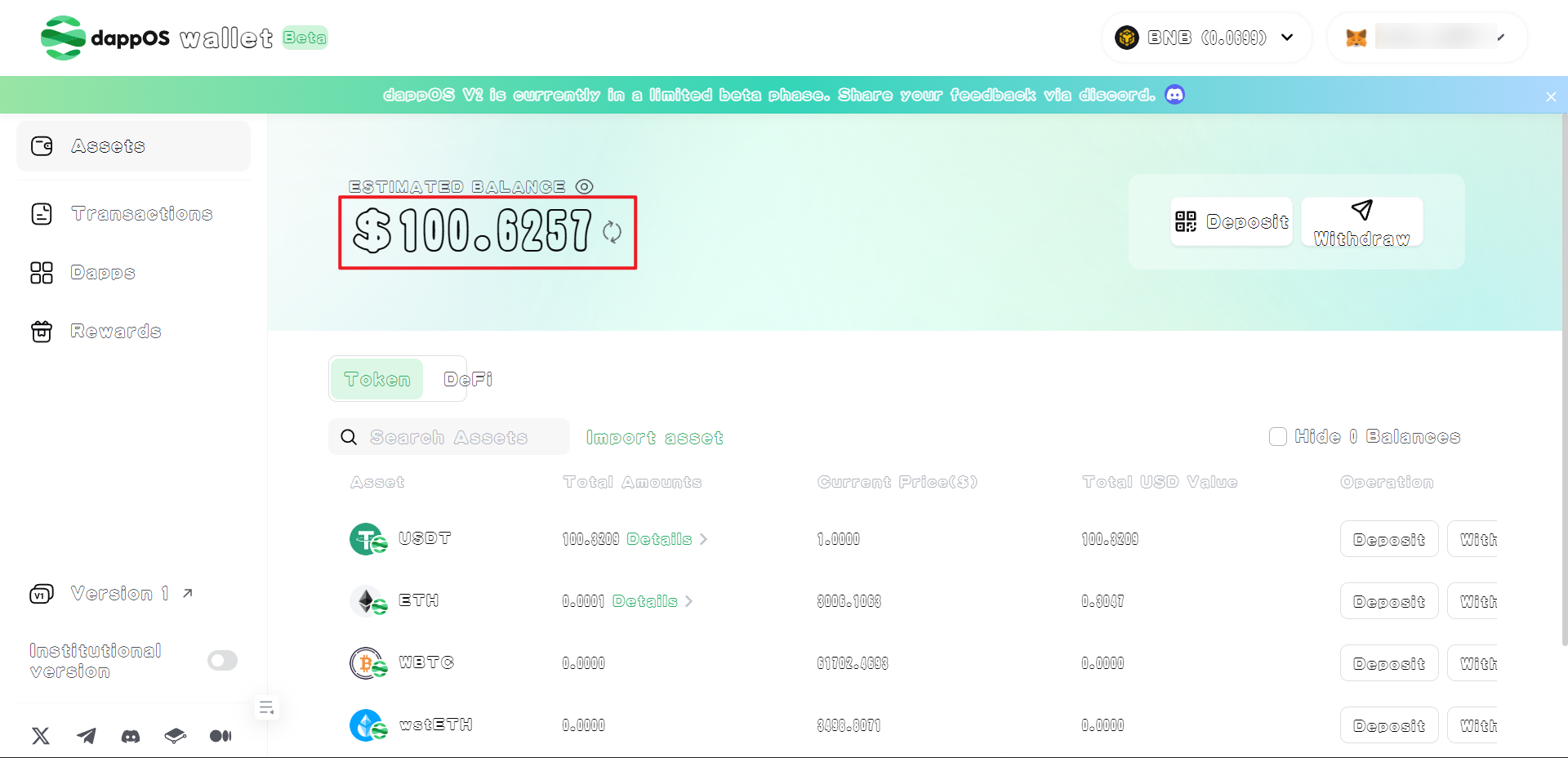
Task: Open the Discord link in banner
Action: pos(1174,95)
